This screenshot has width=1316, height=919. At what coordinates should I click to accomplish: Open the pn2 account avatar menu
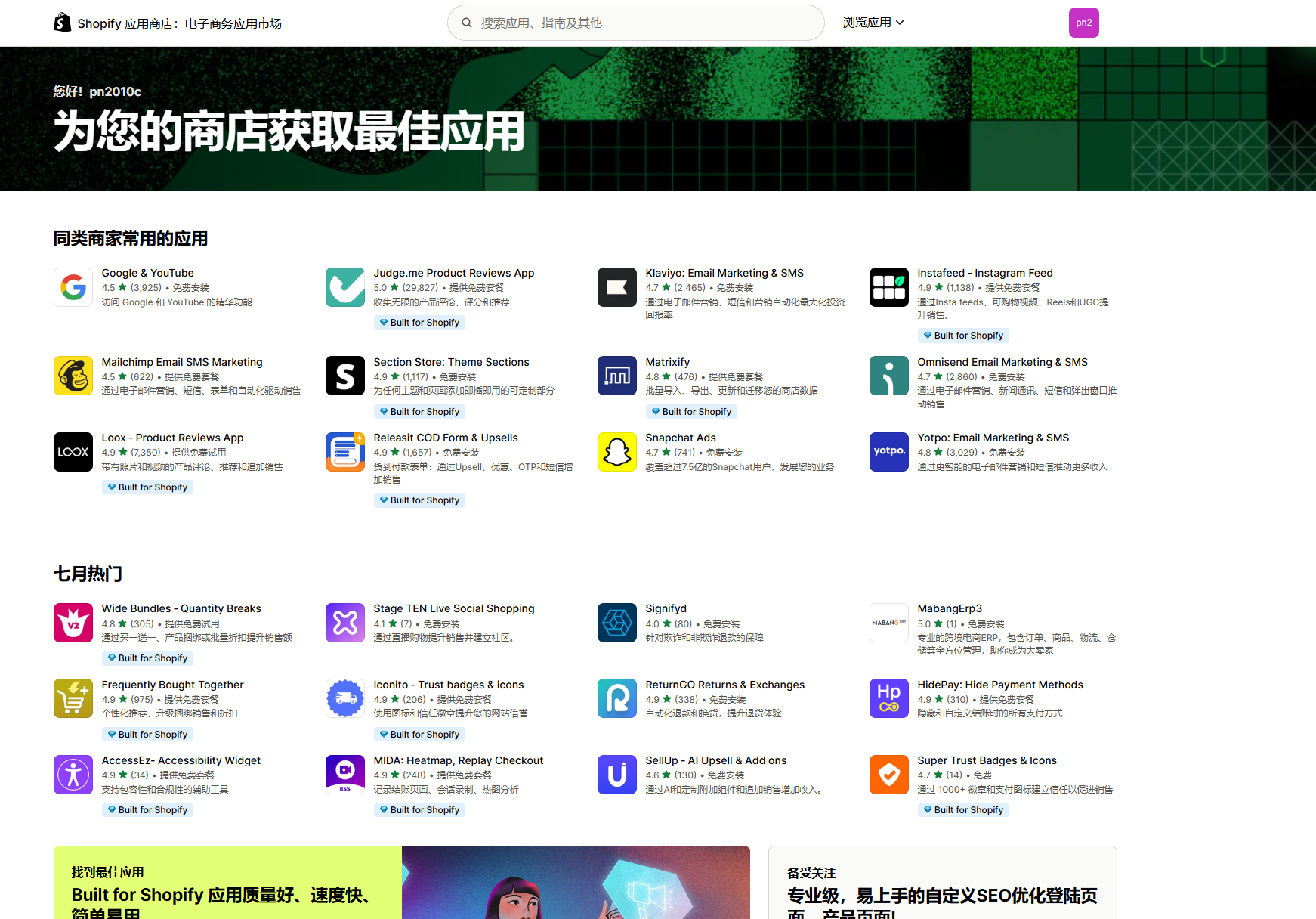(1084, 23)
